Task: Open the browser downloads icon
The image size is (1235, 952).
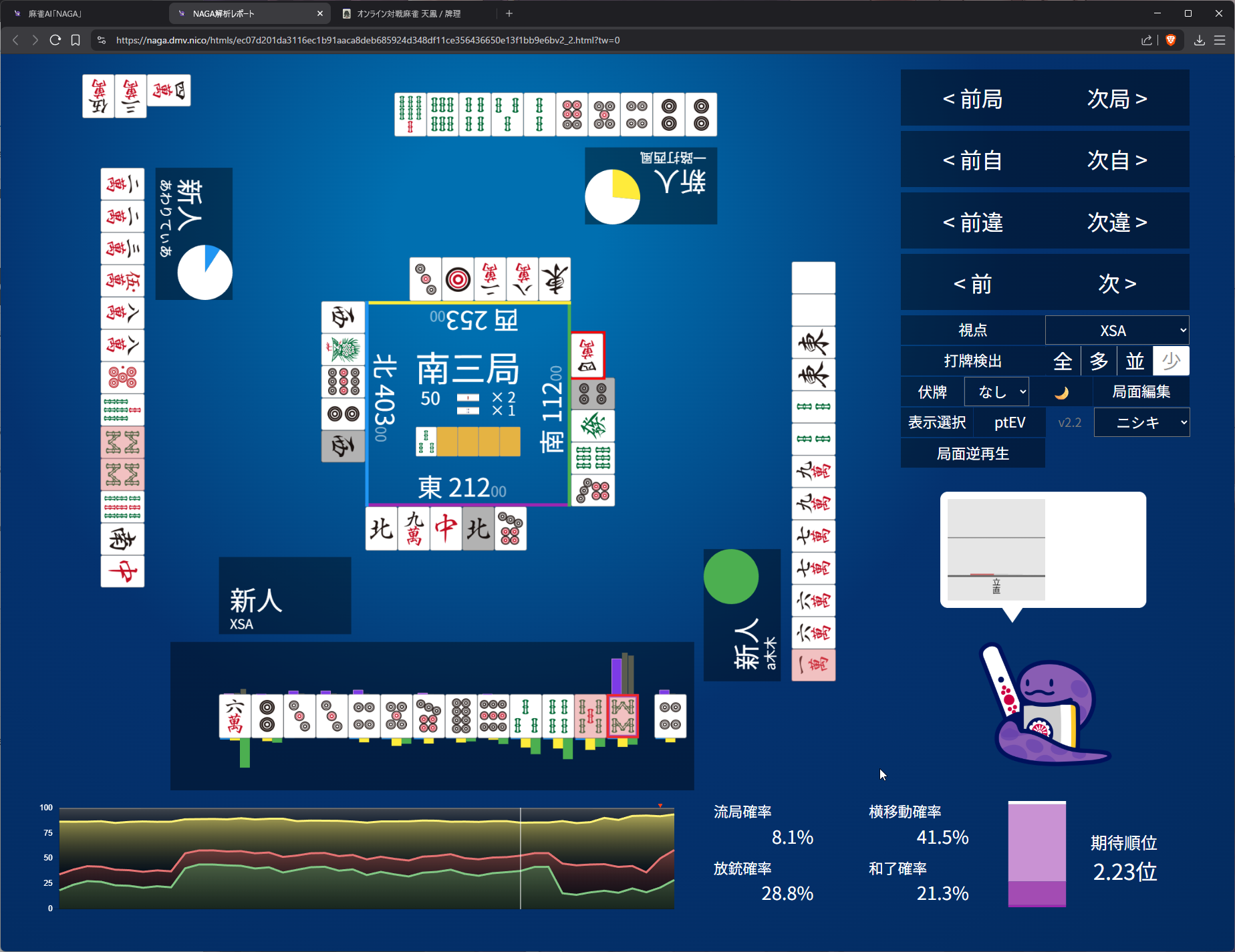Action: point(1200,40)
